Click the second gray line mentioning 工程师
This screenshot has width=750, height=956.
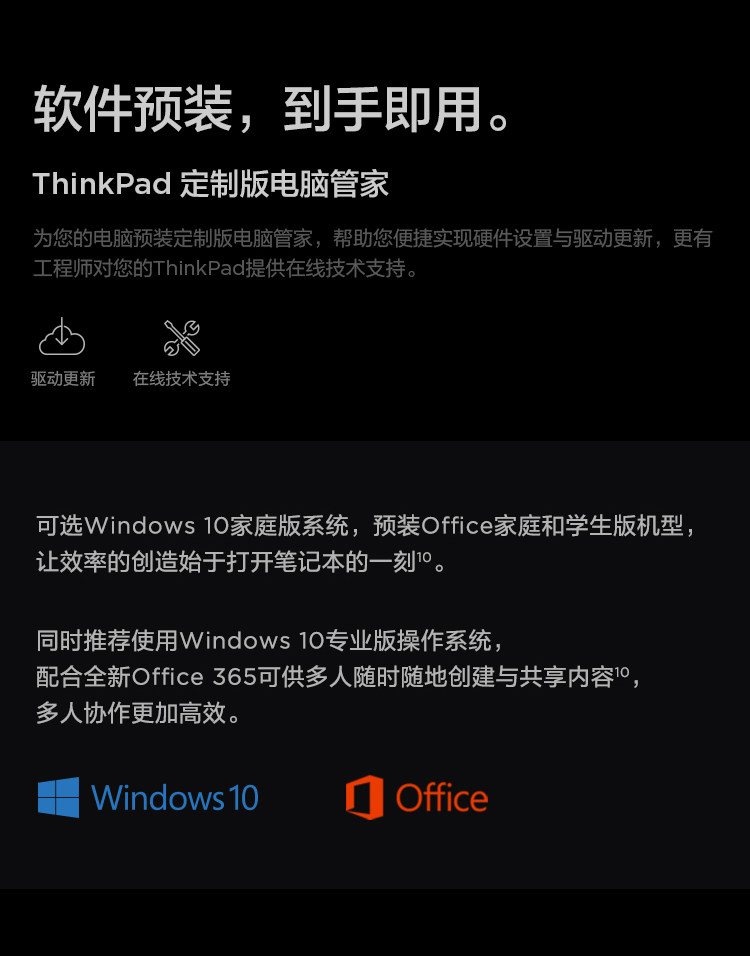226,268
